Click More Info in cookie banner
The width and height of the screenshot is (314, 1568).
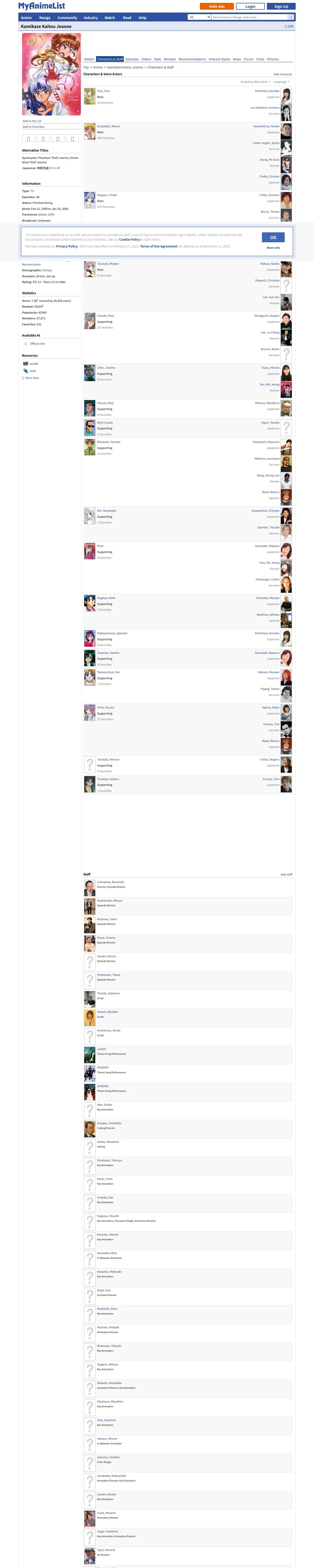click(x=273, y=248)
